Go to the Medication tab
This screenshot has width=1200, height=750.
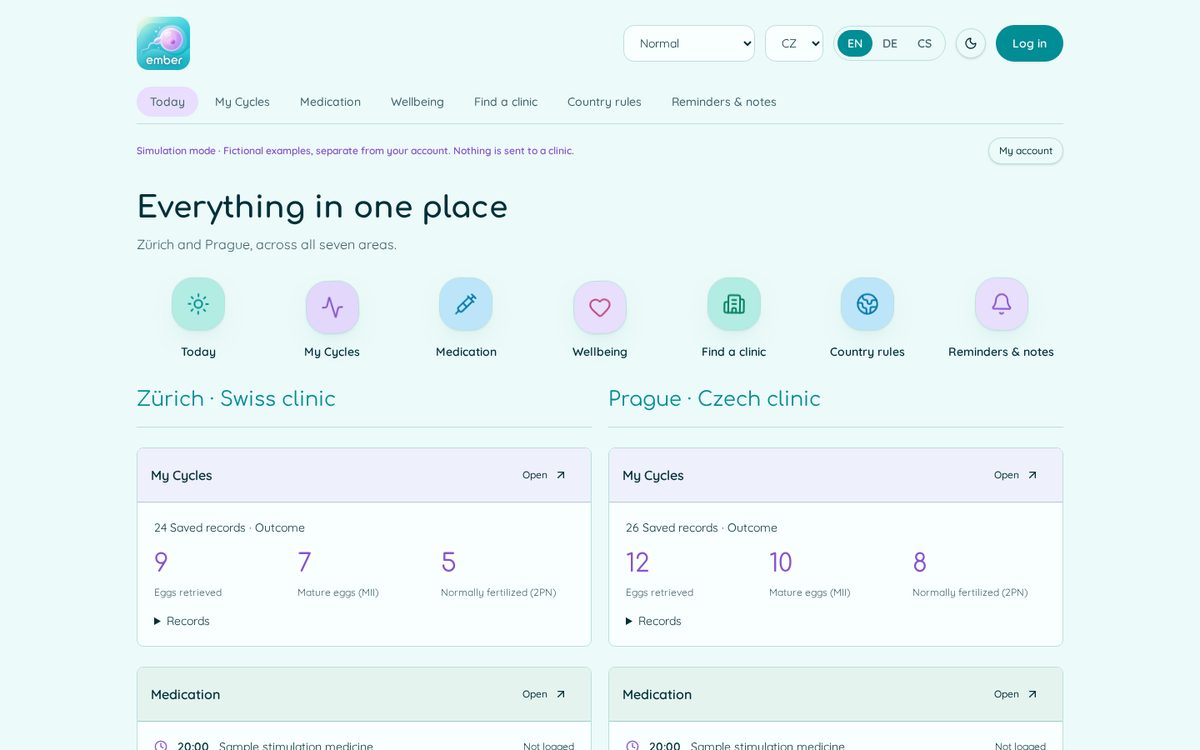coord(330,102)
